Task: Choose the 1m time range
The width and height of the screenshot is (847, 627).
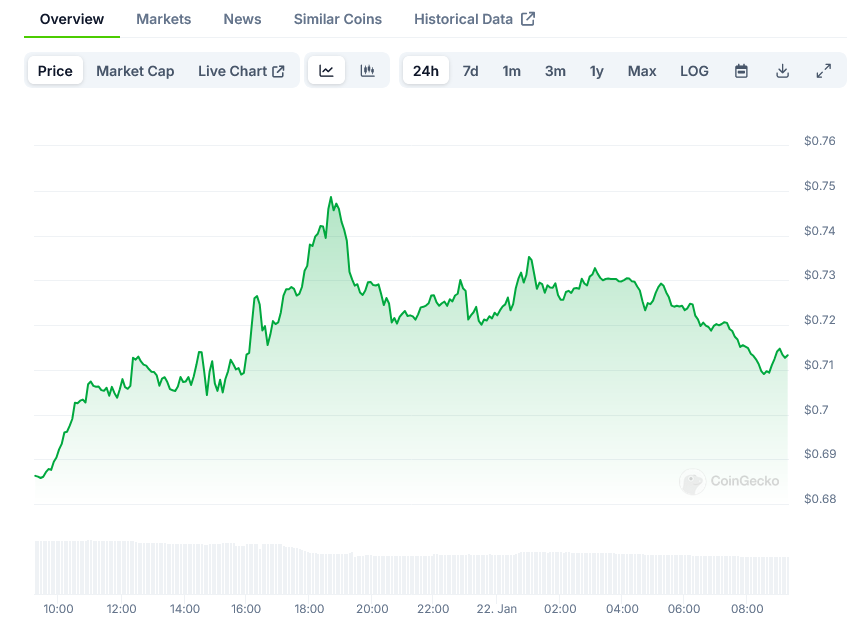Action: (x=511, y=71)
